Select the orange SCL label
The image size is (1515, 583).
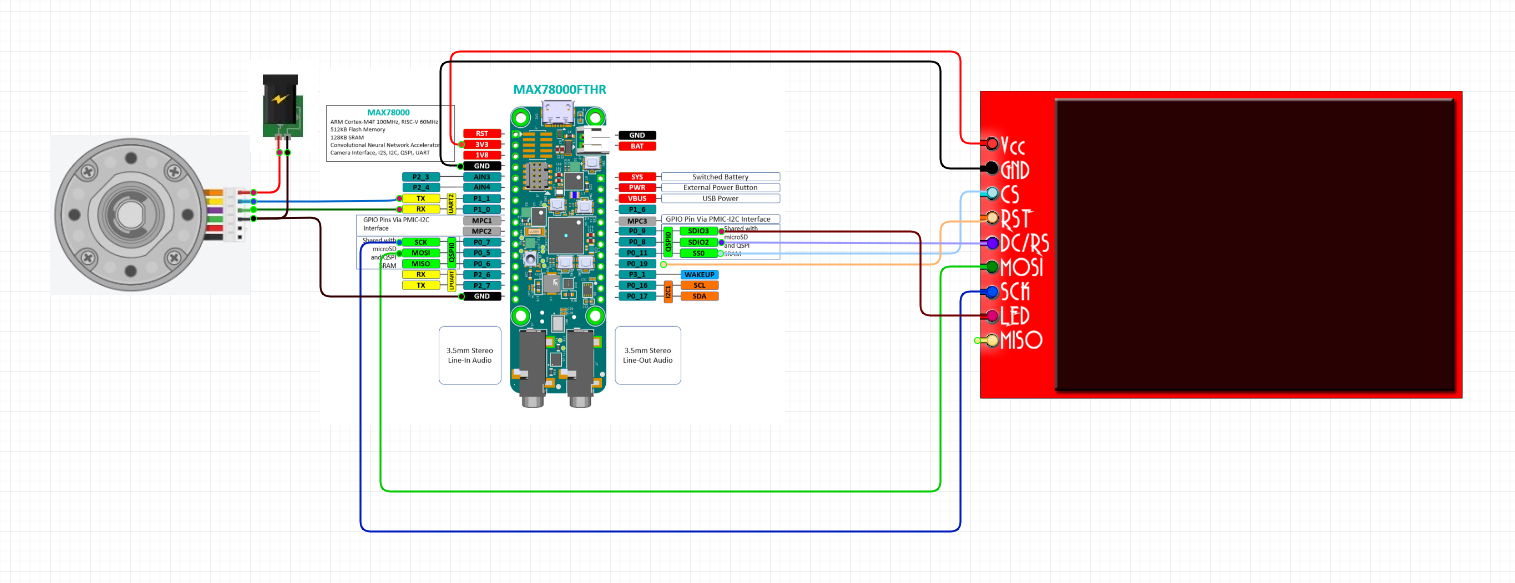[699, 285]
